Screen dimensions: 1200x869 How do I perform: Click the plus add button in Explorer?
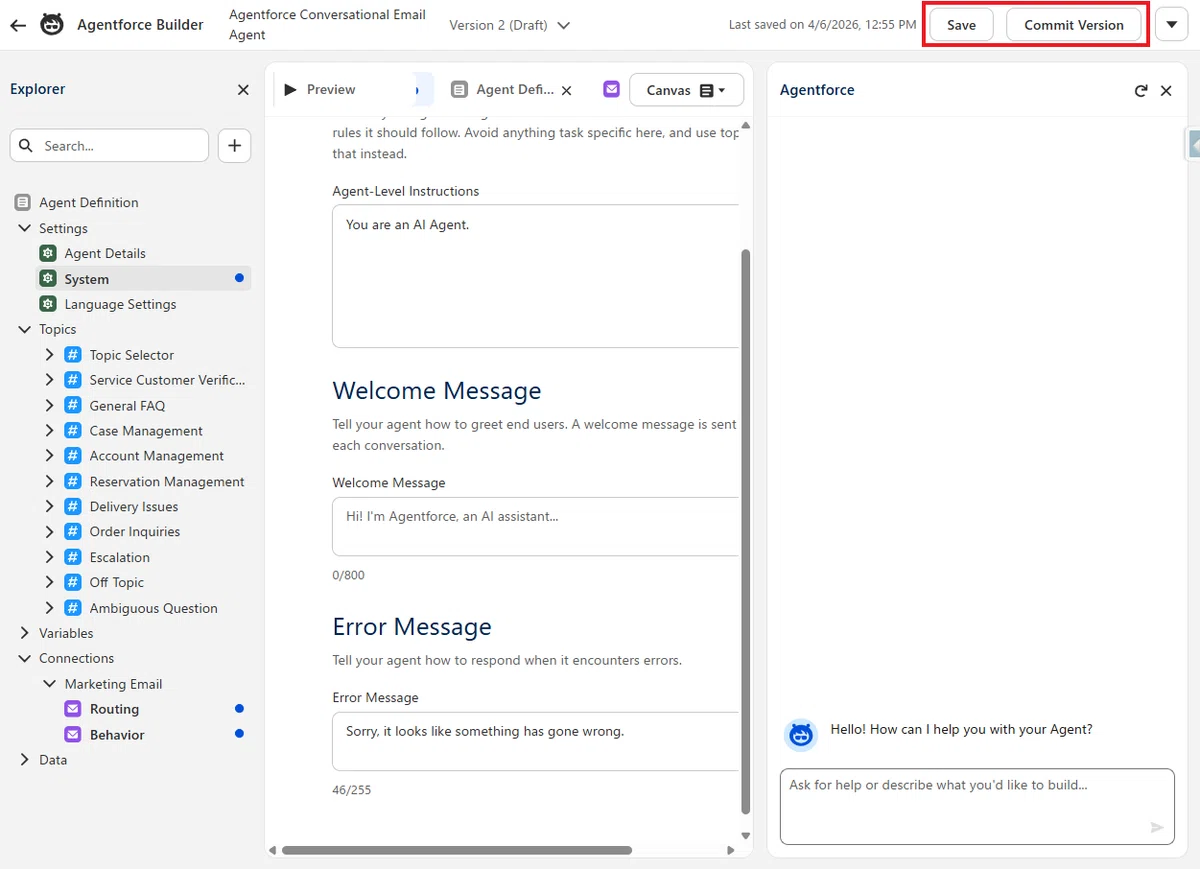pyautogui.click(x=234, y=145)
